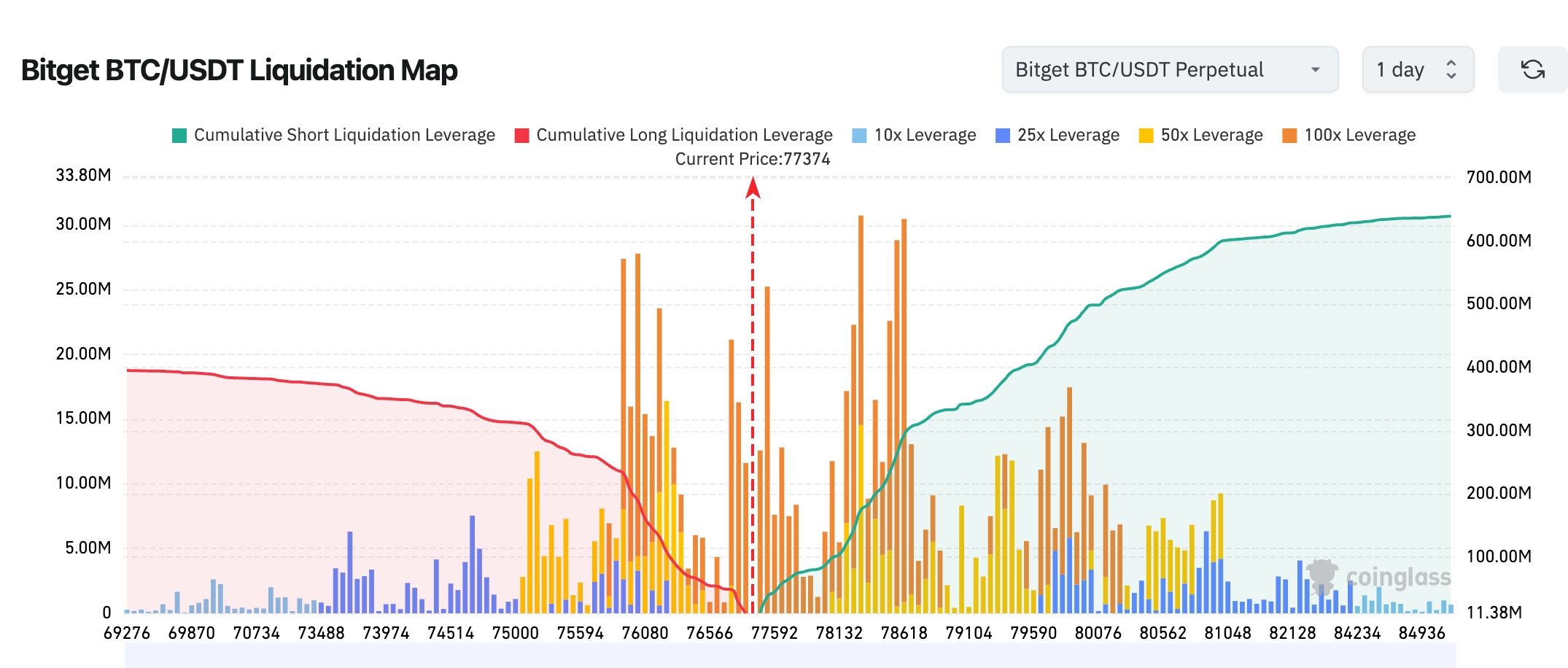
Task: Click the 20.00M left axis label
Action: click(x=83, y=354)
